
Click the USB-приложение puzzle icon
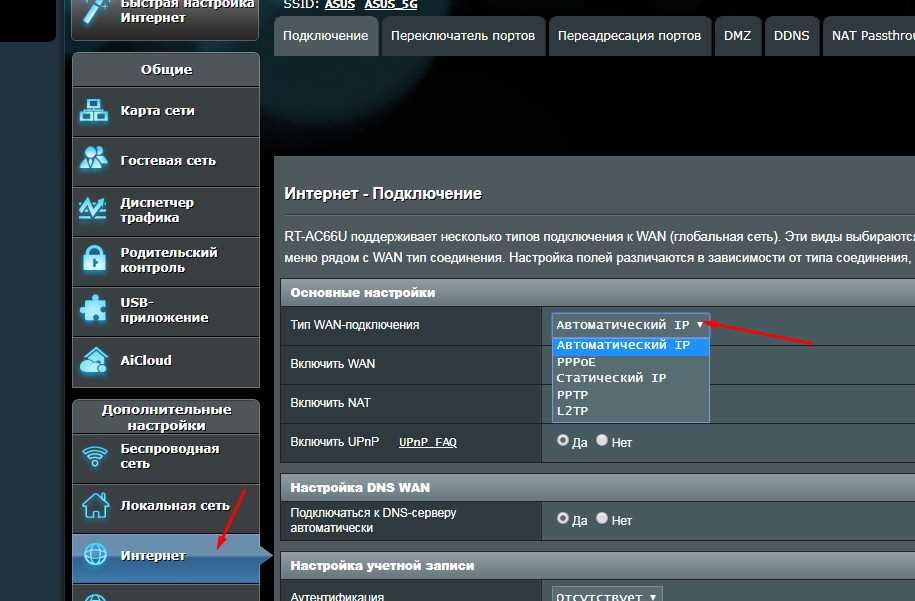[x=93, y=309]
